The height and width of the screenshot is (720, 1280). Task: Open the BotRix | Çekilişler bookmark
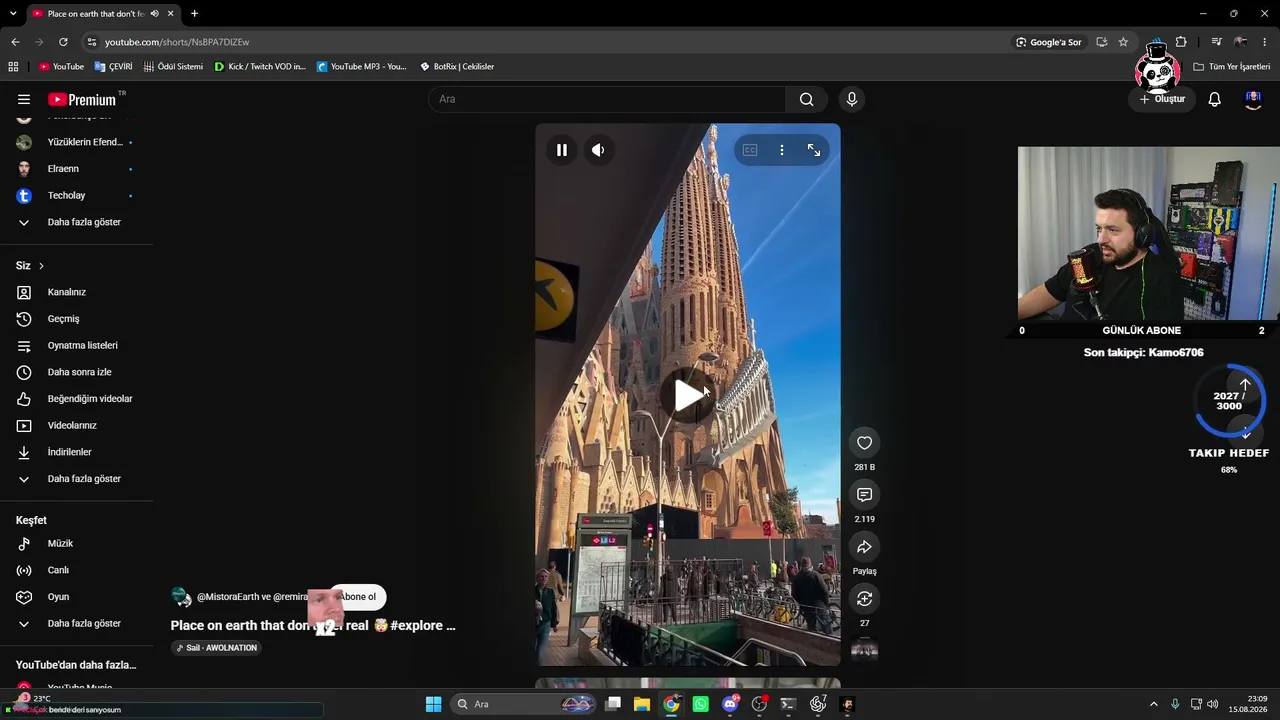[x=457, y=67]
